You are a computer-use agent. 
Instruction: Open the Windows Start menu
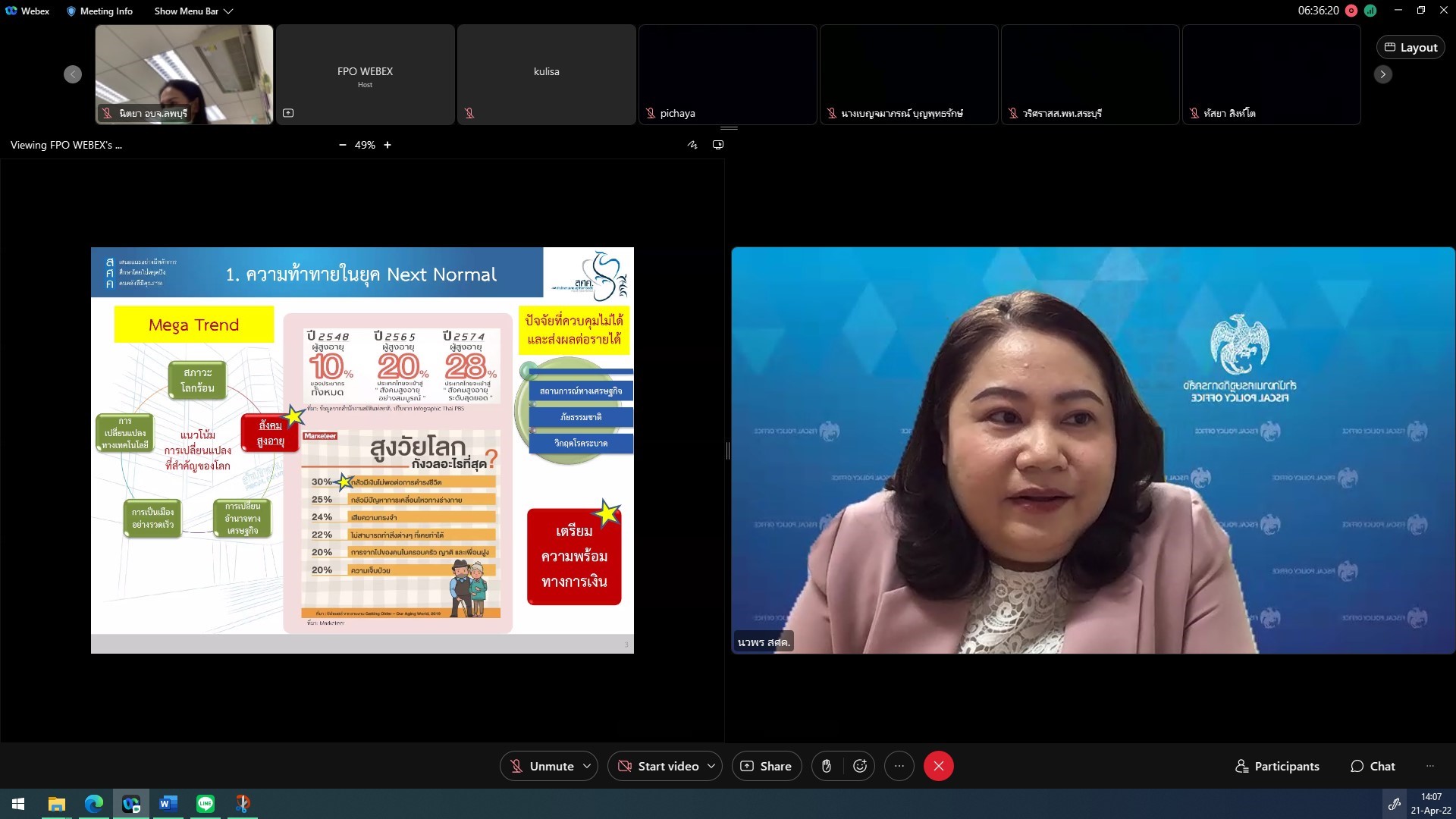(x=18, y=804)
